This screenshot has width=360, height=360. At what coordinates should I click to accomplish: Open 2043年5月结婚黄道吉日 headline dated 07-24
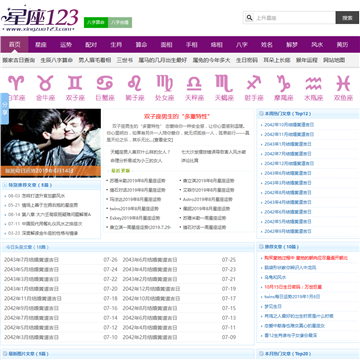tap(31, 269)
